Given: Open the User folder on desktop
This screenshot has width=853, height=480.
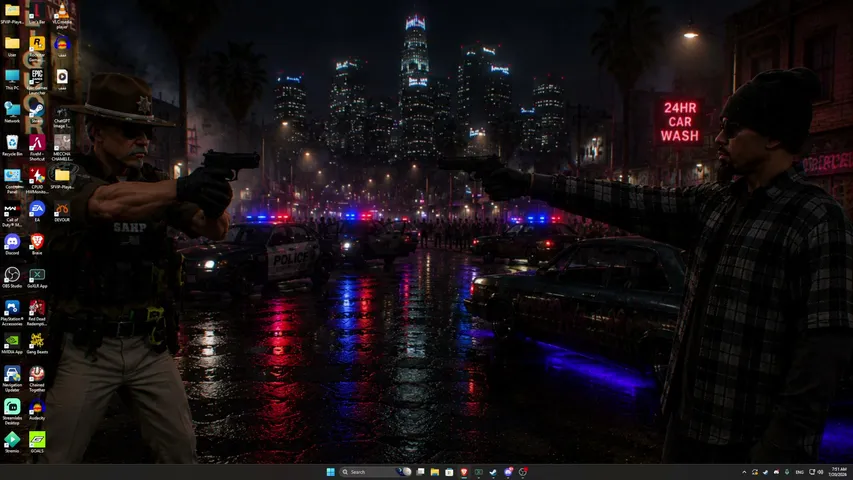Looking at the screenshot, I should coord(12,46).
